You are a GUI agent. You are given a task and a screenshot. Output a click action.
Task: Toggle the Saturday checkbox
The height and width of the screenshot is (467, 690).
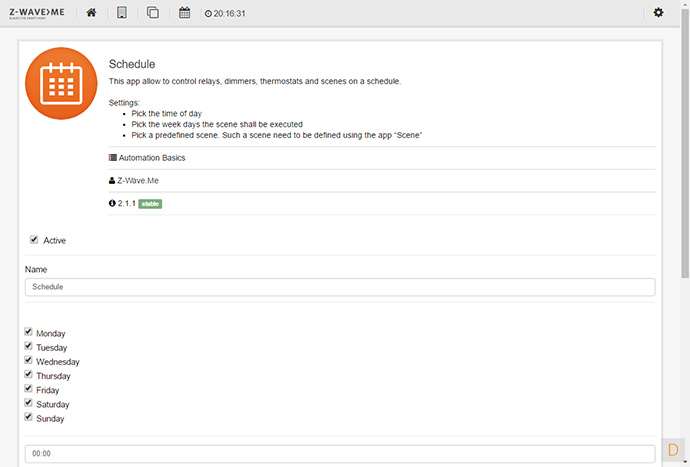pyautogui.click(x=29, y=404)
